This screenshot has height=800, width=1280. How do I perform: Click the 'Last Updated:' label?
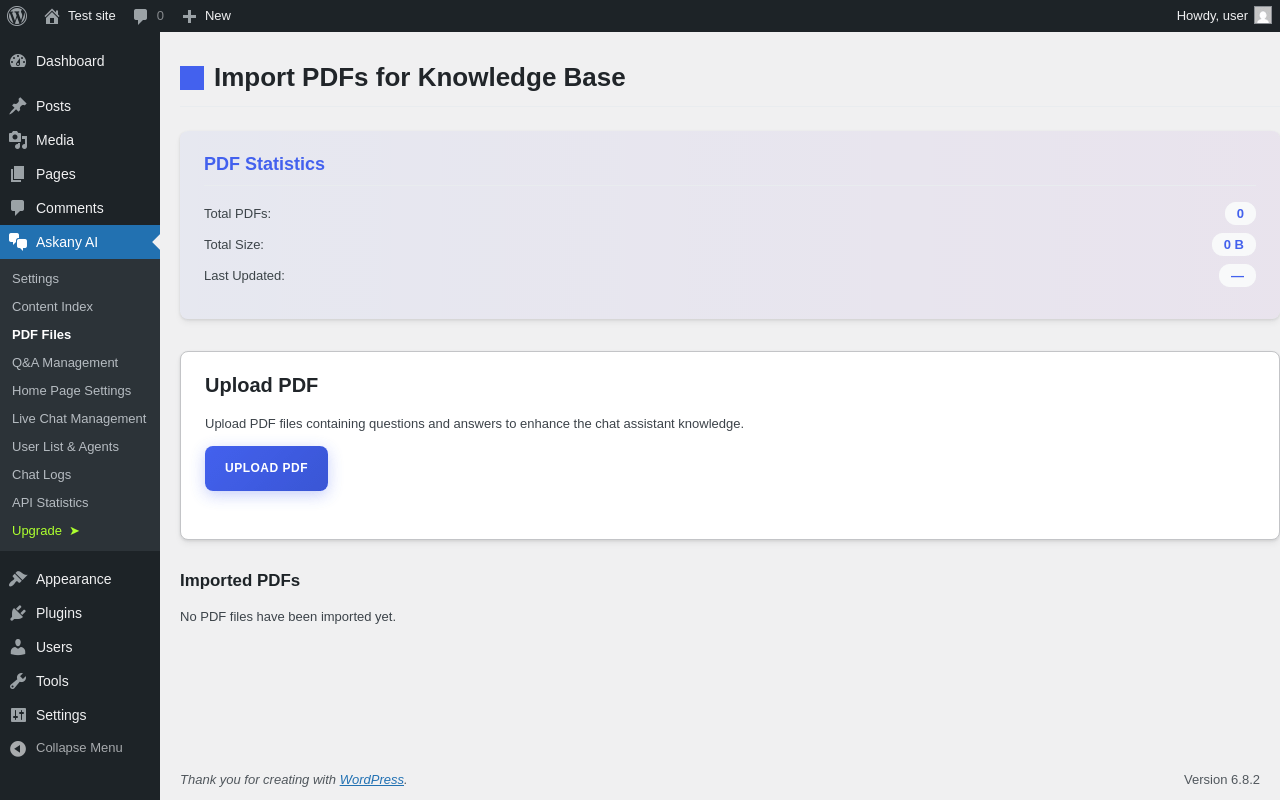point(244,275)
